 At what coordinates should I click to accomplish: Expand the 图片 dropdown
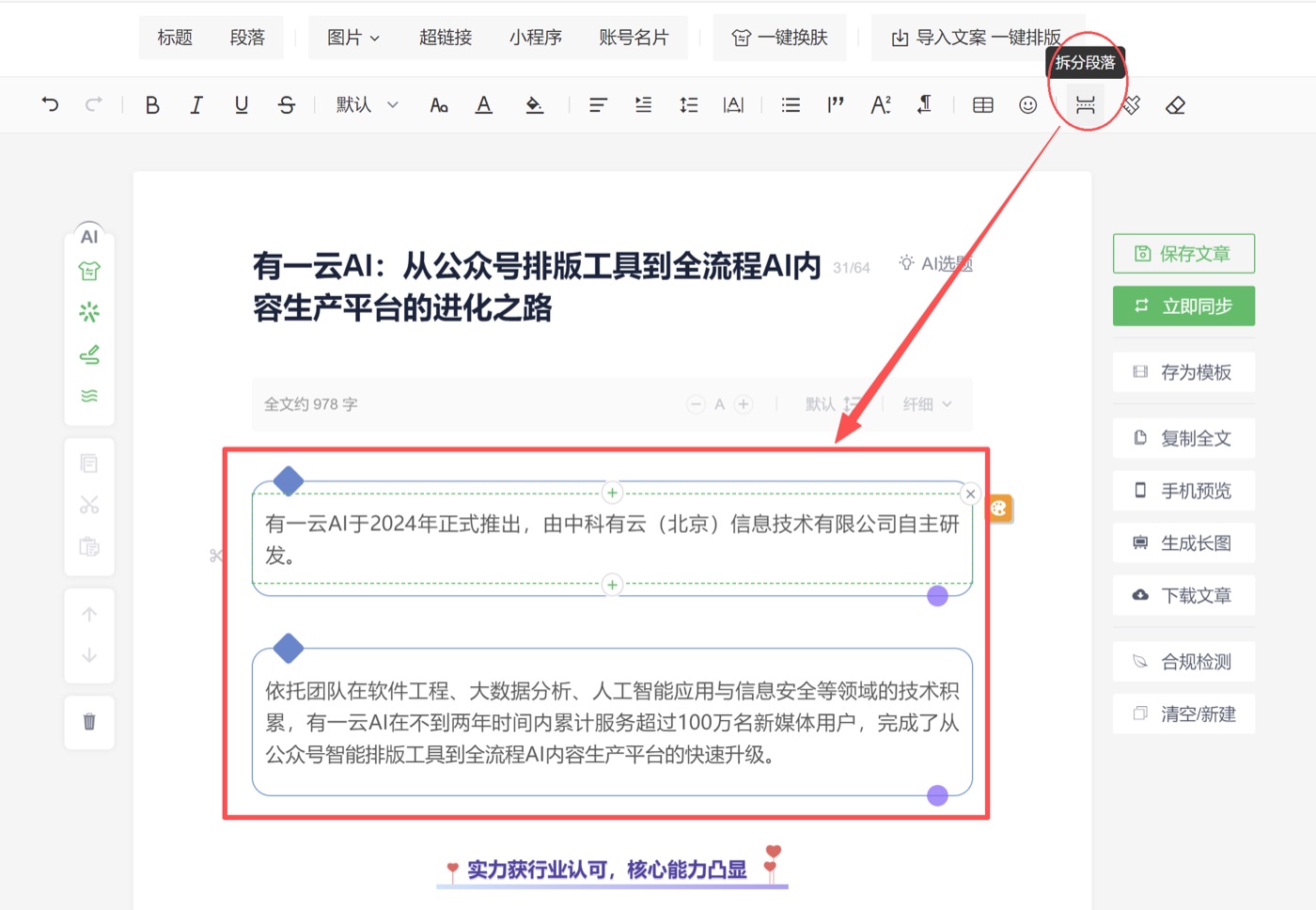pyautogui.click(x=353, y=38)
